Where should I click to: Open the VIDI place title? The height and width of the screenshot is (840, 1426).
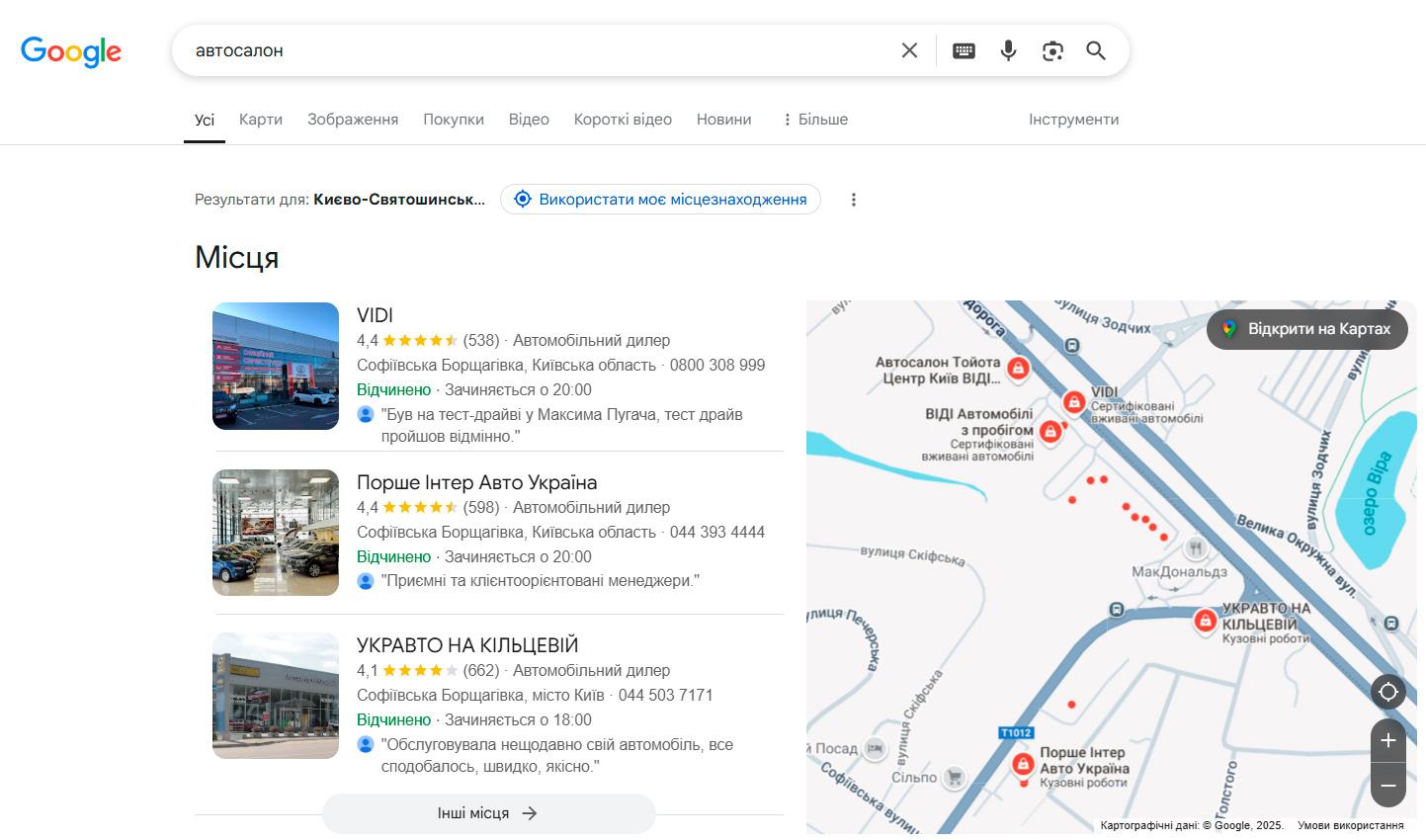tap(375, 315)
